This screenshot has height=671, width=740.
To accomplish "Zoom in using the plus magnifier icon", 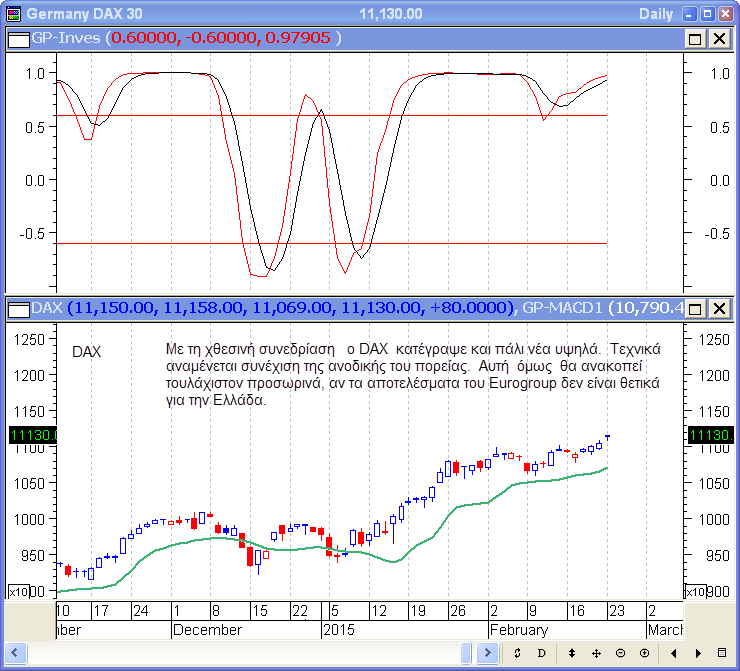I will [644, 653].
